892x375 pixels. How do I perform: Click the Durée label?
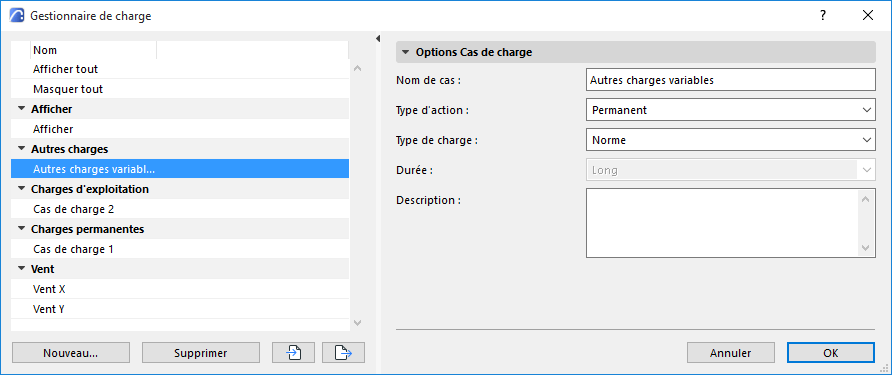(x=413, y=170)
